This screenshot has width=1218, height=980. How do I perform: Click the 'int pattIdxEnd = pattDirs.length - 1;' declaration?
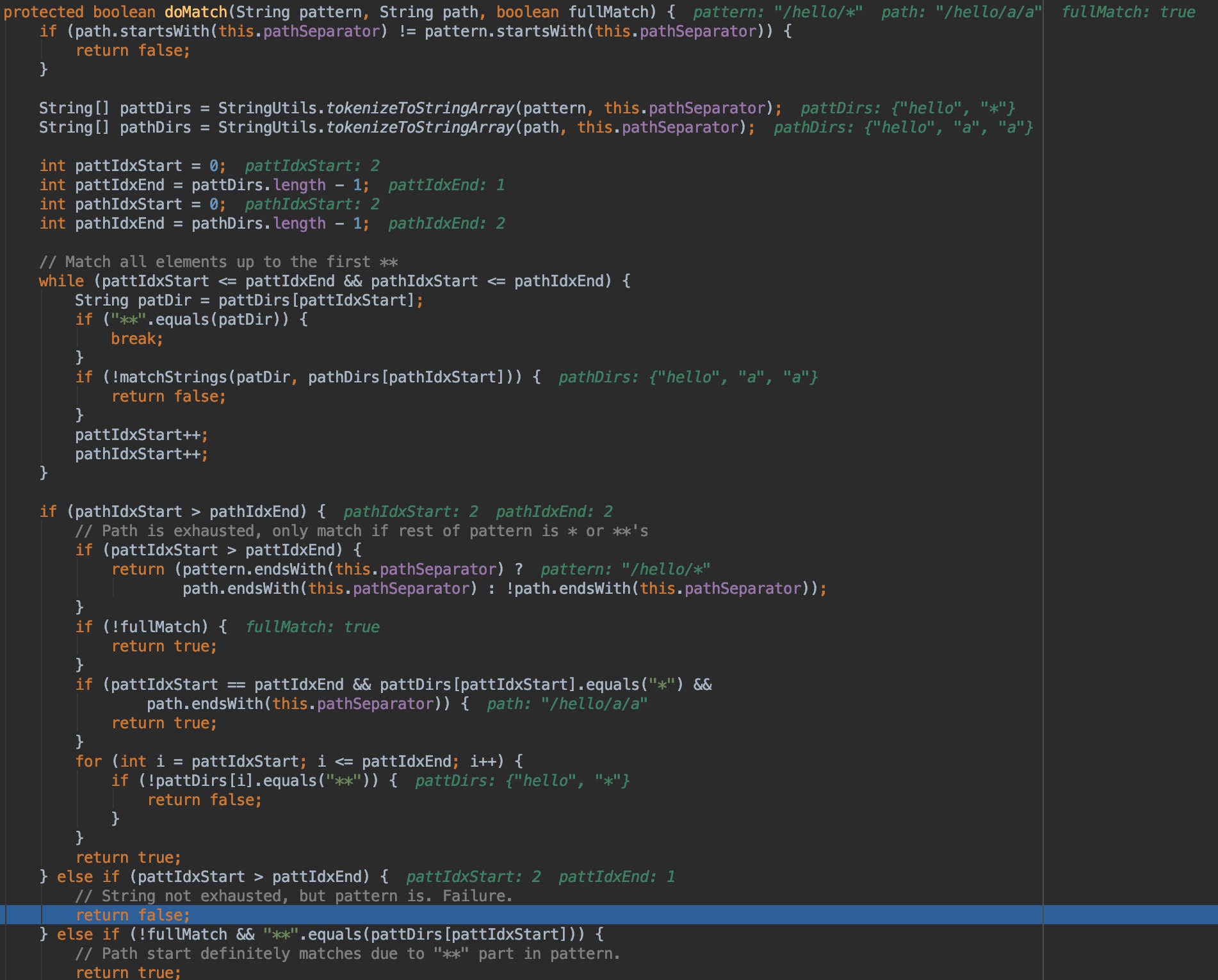pos(204,185)
